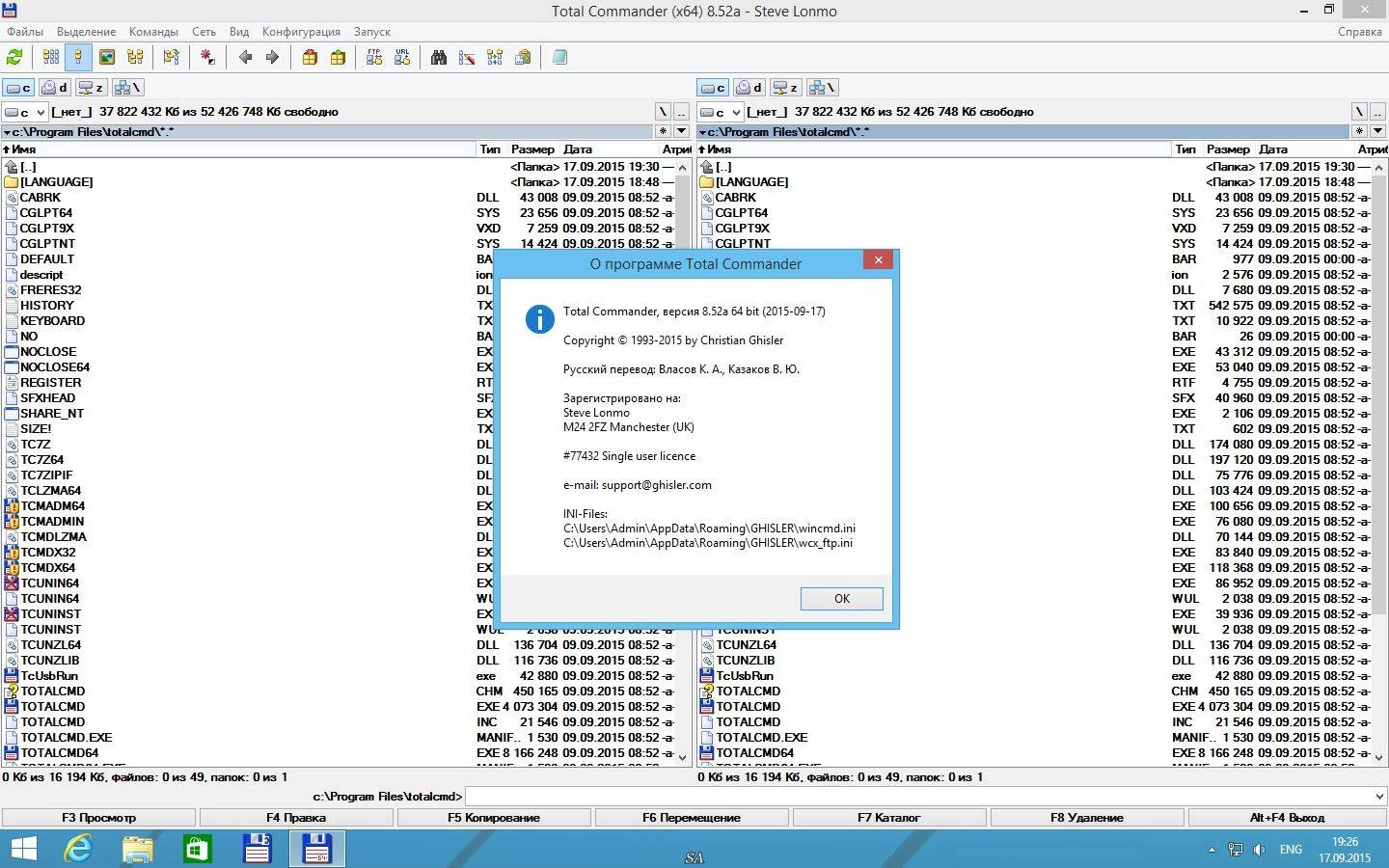
Task: Select network drive z in left panel
Action: coord(91,88)
